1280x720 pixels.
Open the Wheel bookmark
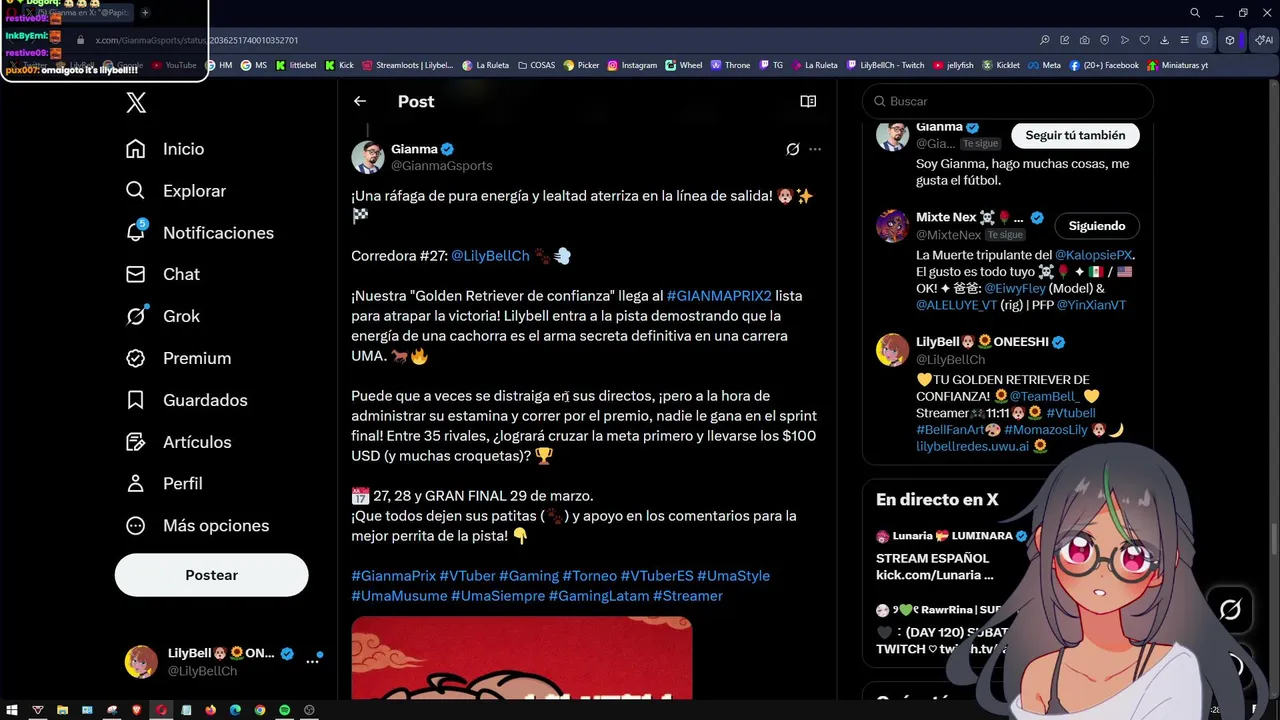[684, 65]
